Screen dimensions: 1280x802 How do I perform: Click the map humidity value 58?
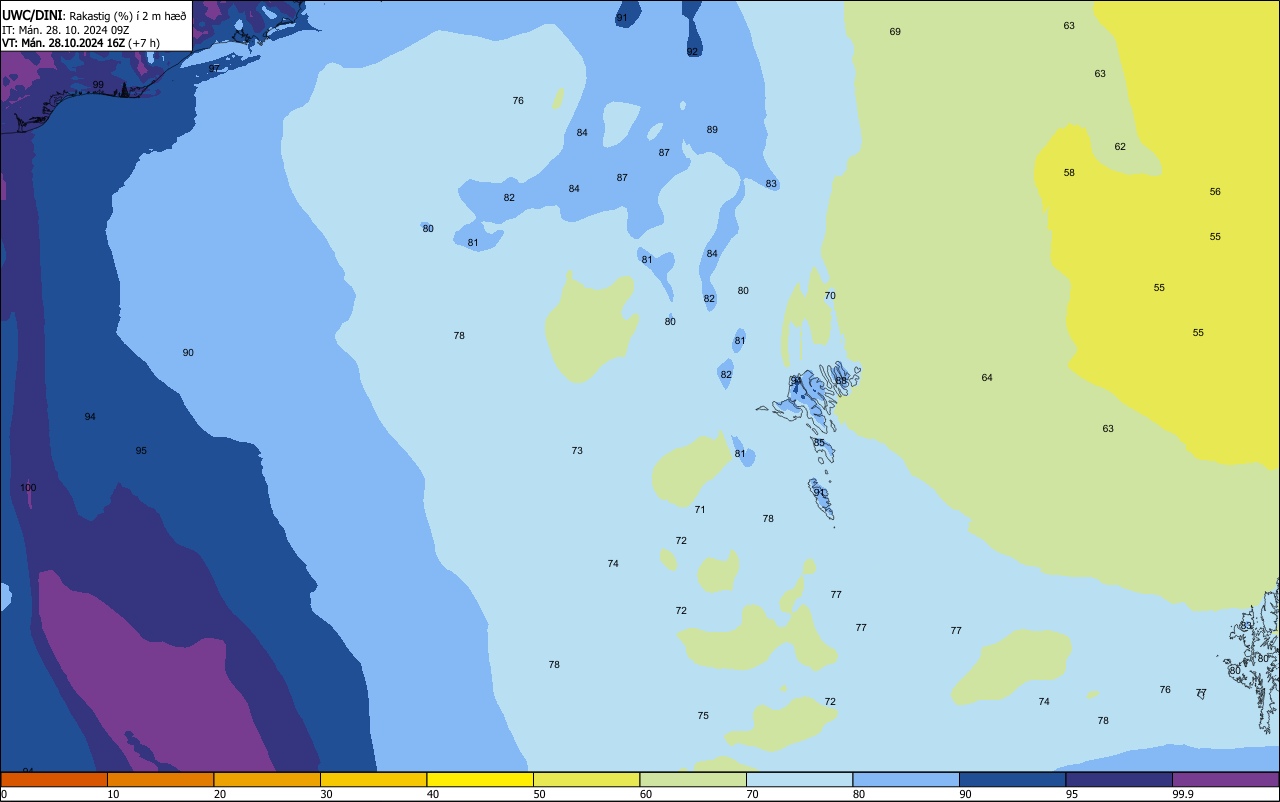(1069, 173)
